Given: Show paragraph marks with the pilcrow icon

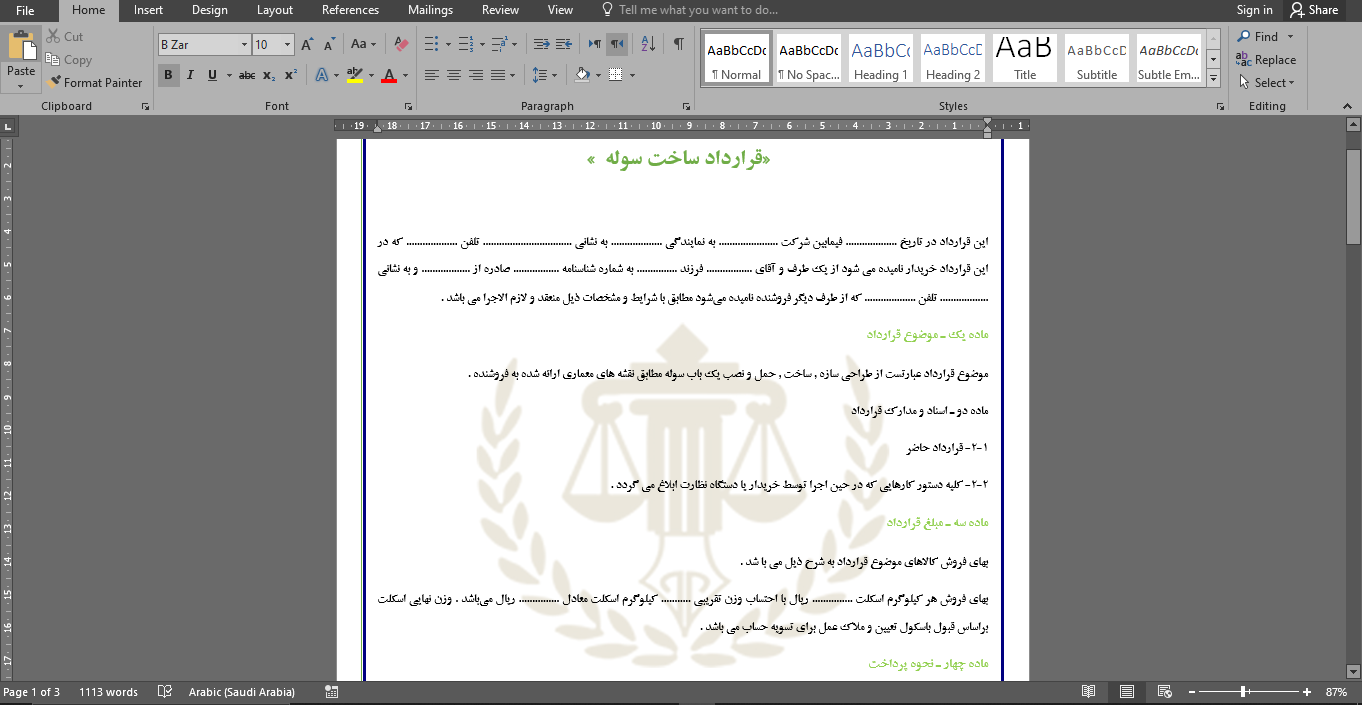Looking at the screenshot, I should coord(679,44).
